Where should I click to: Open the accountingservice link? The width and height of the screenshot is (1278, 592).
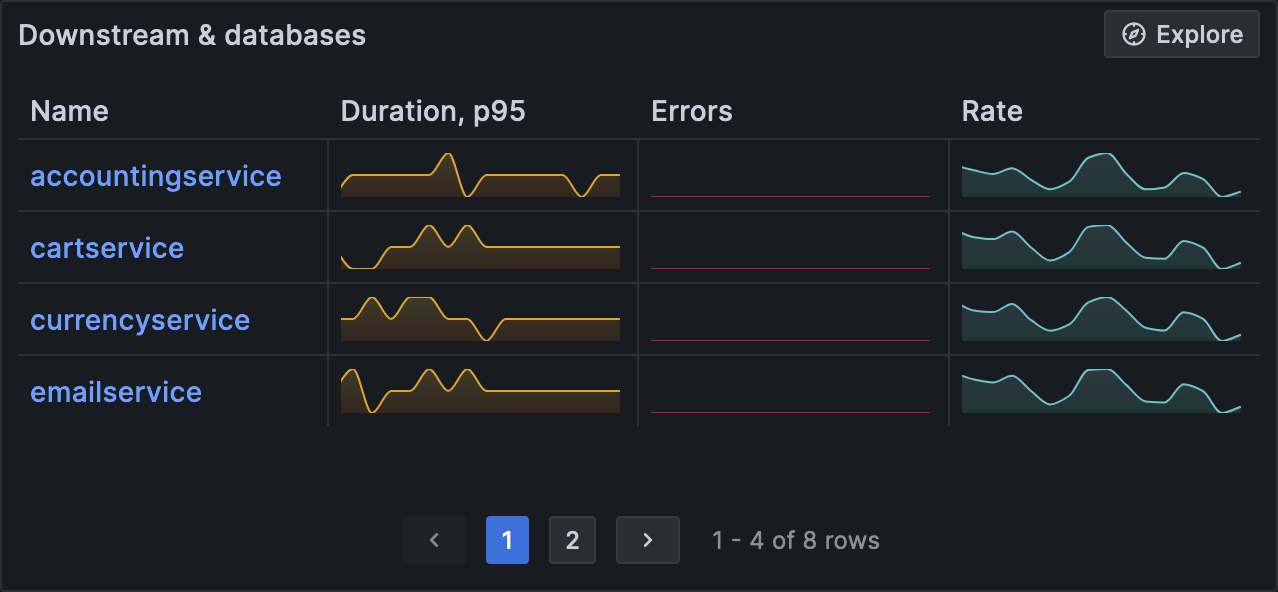point(156,176)
